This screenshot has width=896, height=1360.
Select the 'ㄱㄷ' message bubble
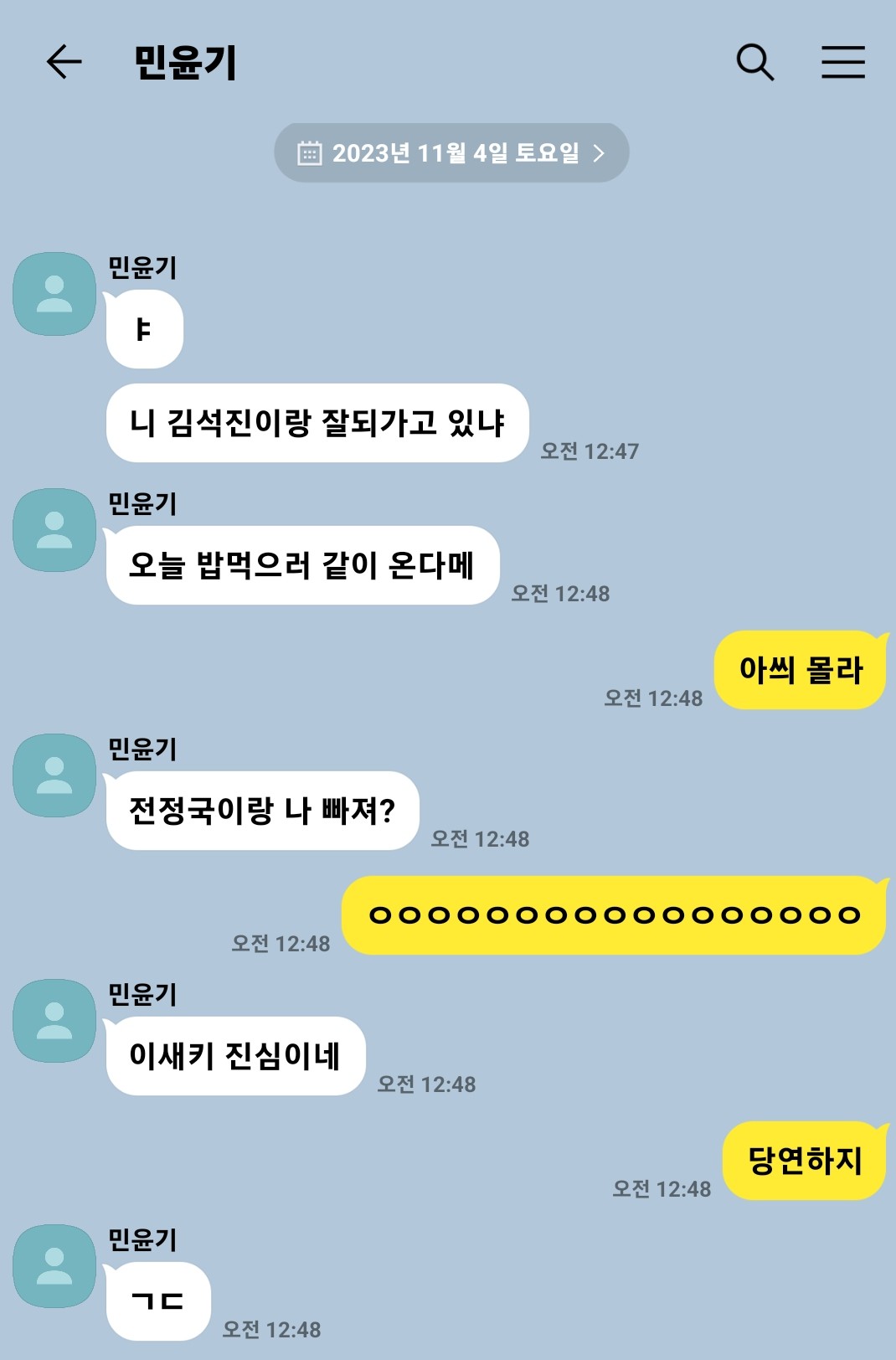coord(158,1301)
